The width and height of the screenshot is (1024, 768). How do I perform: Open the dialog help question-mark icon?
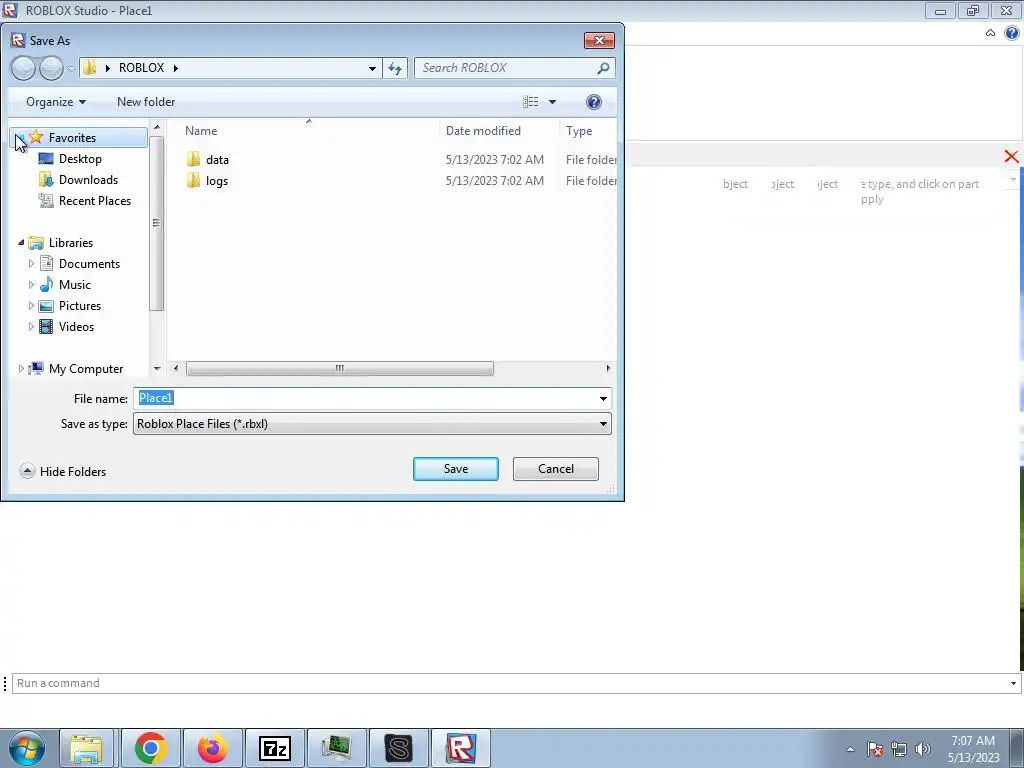pos(594,102)
